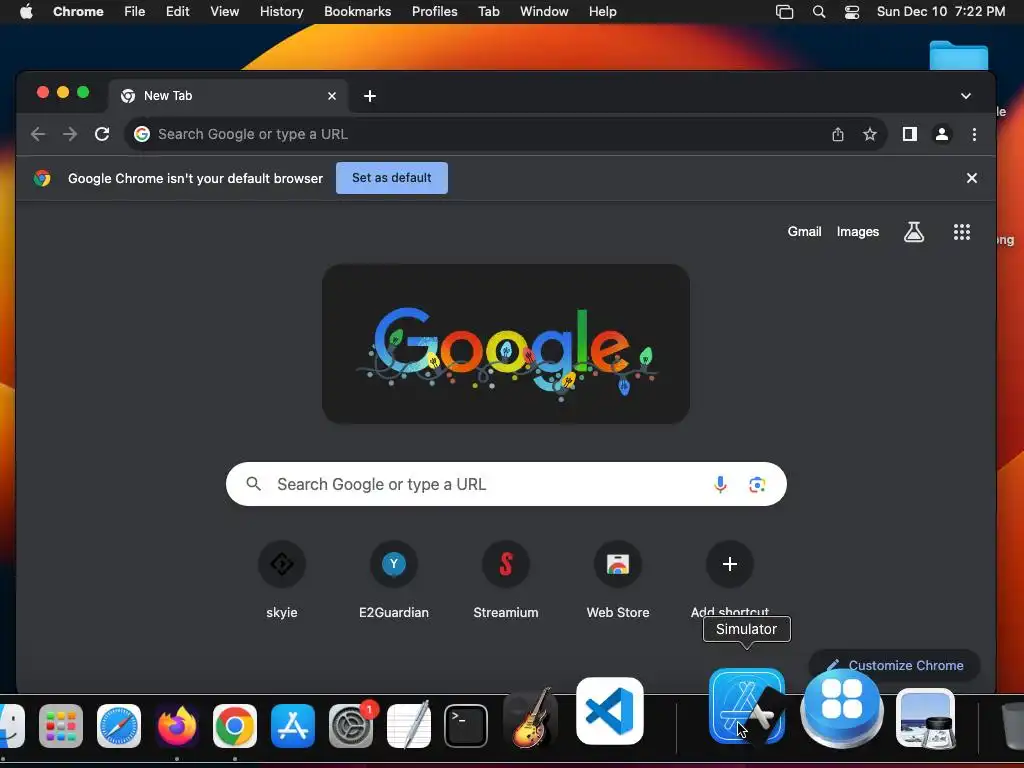
Task: Open Control Center in menu bar
Action: pos(852,12)
